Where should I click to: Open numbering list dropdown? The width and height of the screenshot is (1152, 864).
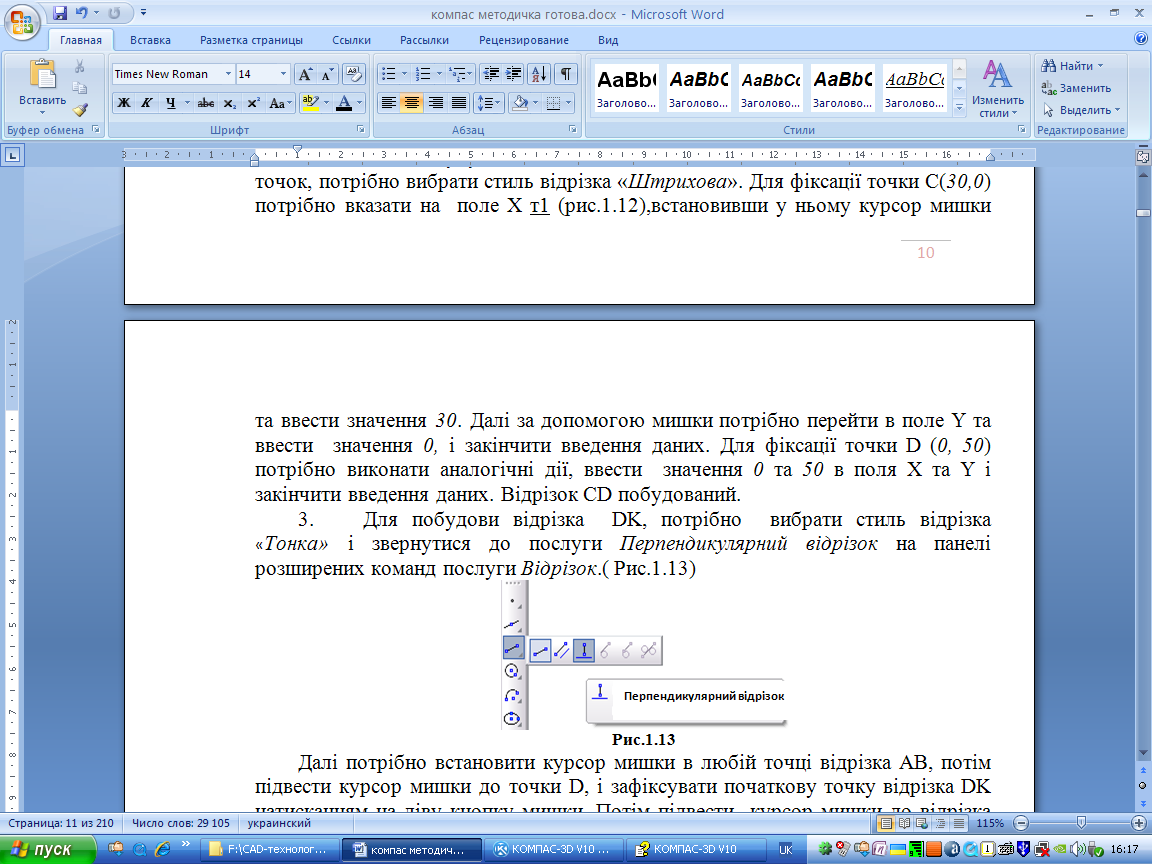pyautogui.click(x=439, y=74)
